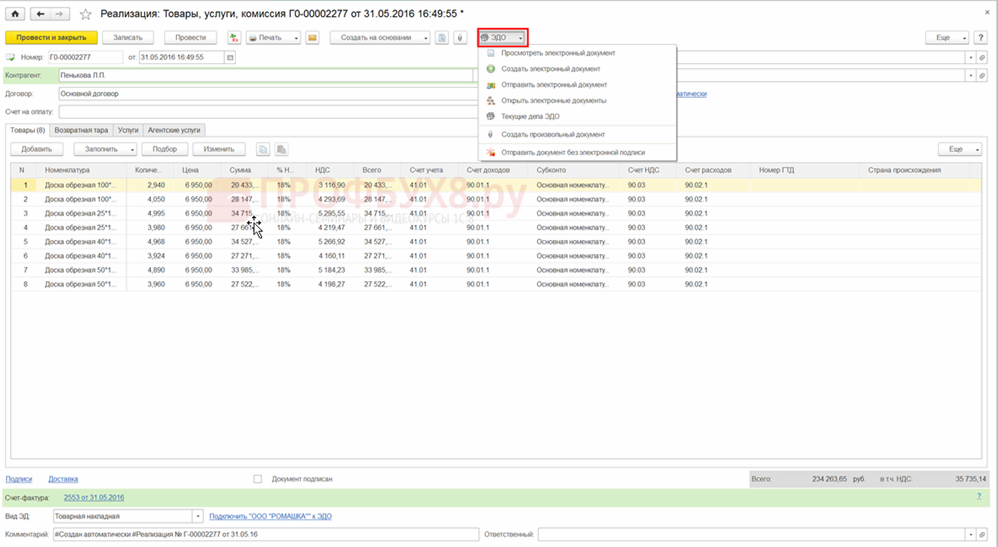Toggle the Документ подписан checkbox
Screen dimensions: 998x547
258,479
